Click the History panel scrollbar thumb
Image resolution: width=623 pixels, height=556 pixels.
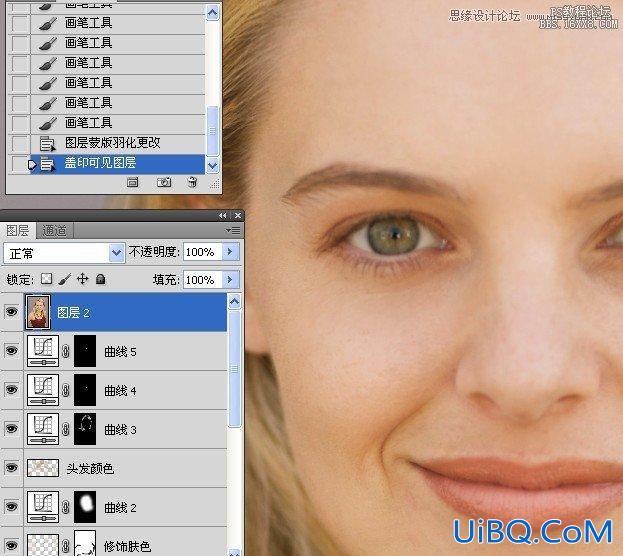click(213, 130)
